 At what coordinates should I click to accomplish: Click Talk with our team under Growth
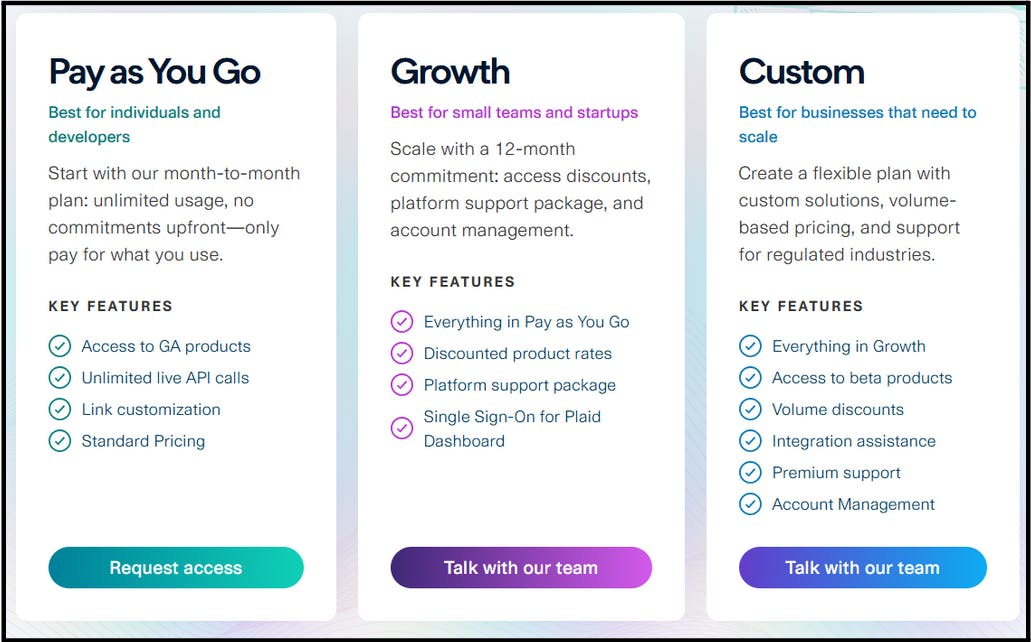(521, 567)
